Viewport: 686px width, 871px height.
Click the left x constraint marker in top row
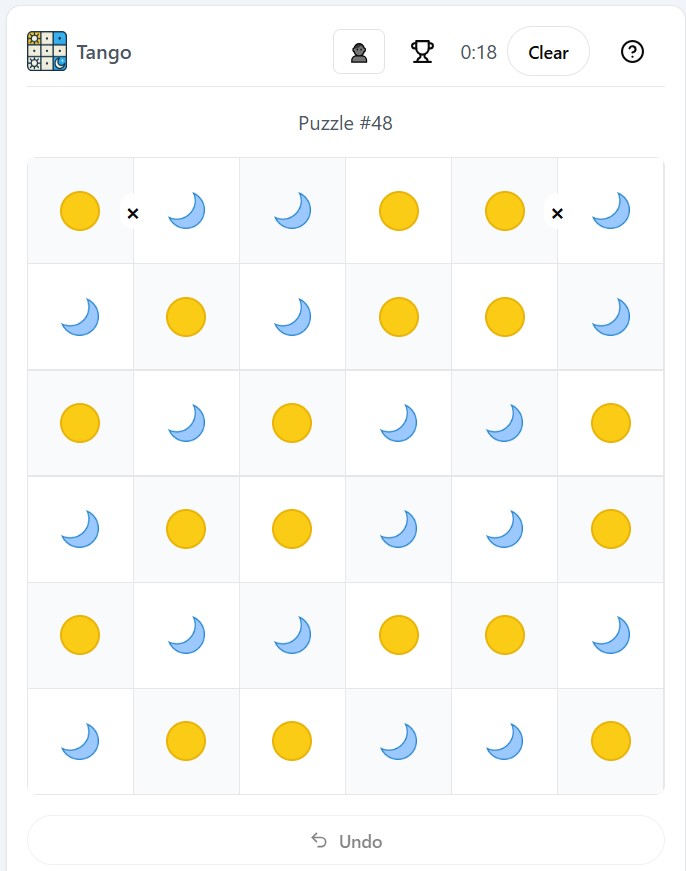[x=133, y=212]
